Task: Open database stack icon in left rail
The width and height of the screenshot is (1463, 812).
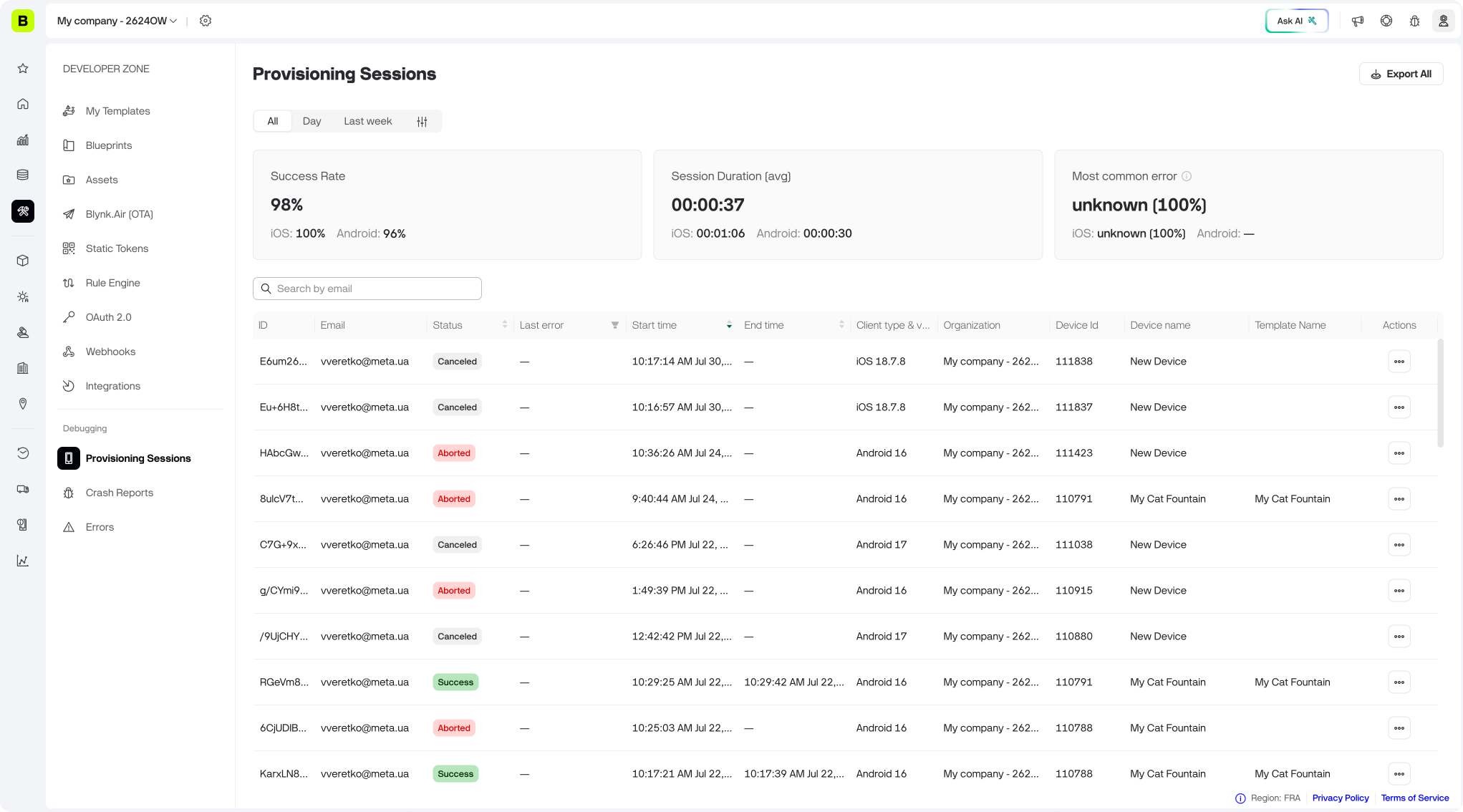Action: click(23, 175)
